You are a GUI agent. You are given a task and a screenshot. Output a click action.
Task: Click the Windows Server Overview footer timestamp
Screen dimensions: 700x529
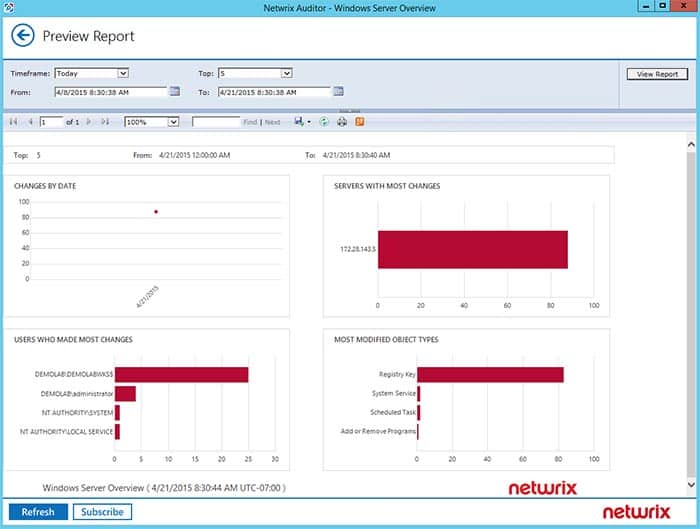coord(164,488)
